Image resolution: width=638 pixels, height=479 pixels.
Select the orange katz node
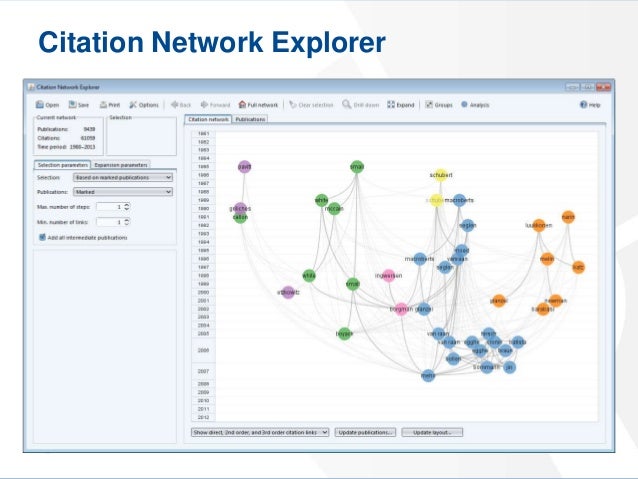coord(578,267)
